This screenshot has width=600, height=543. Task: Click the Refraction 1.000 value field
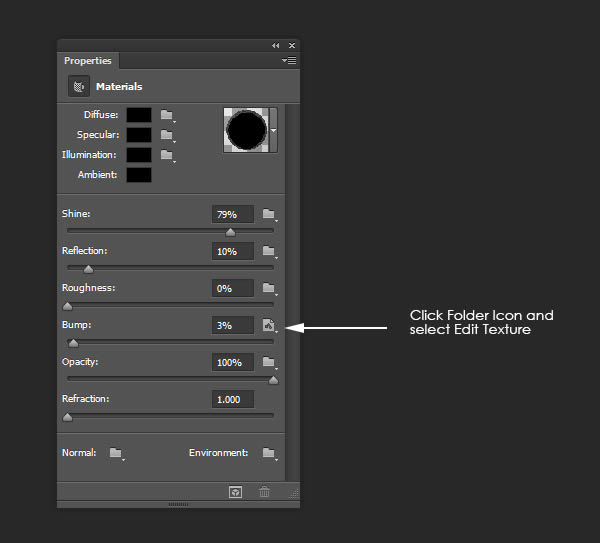click(233, 400)
